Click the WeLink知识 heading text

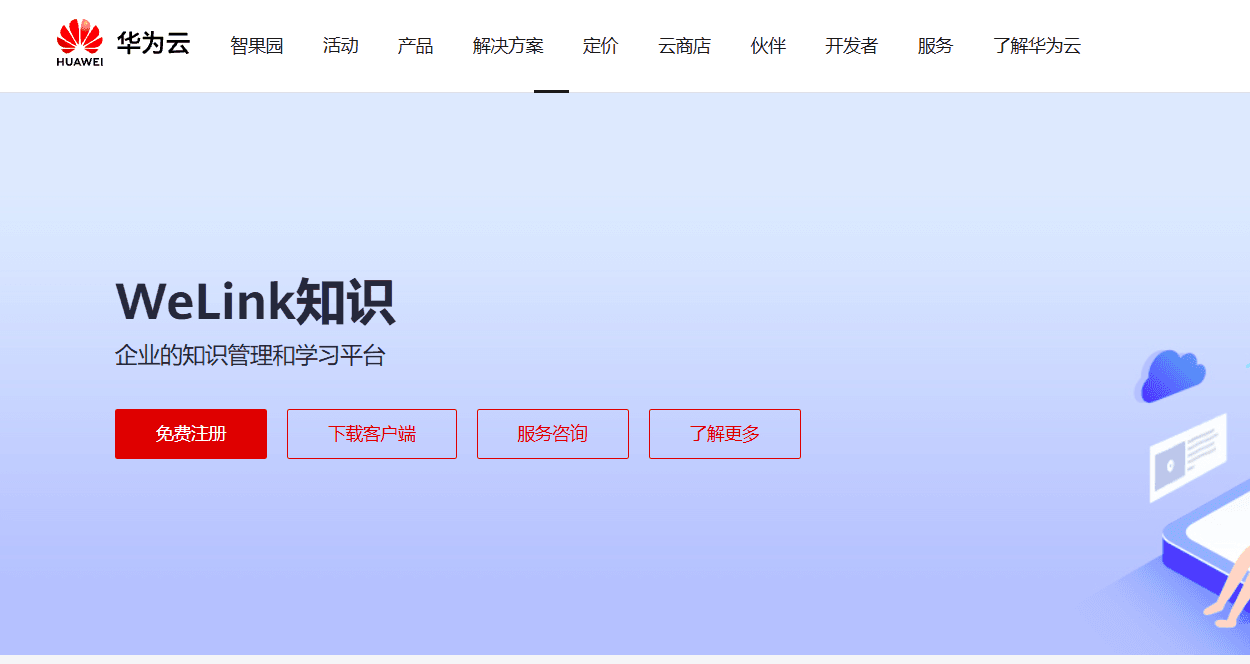point(255,302)
